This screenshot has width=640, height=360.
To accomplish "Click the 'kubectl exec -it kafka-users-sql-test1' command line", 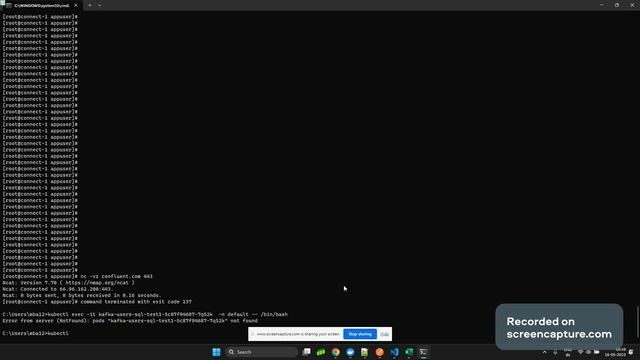I will 145,314.
